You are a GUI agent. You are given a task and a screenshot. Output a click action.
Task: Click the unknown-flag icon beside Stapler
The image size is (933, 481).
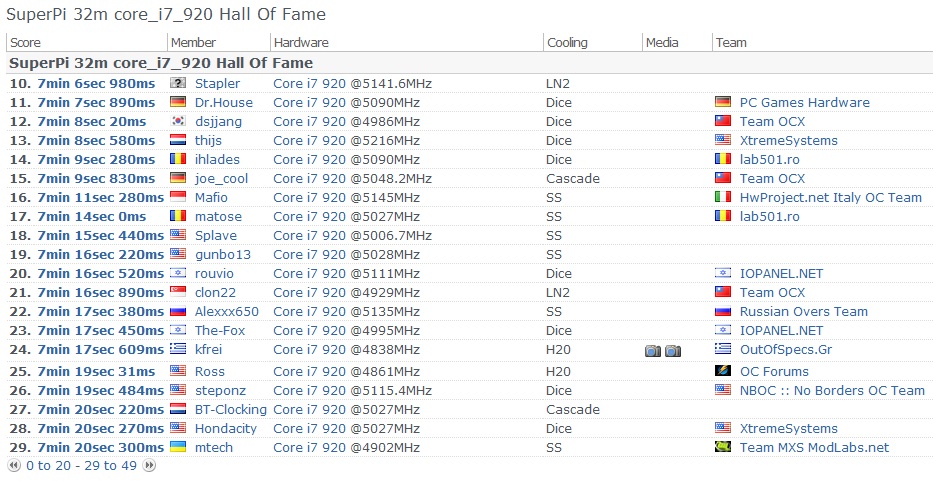coord(178,83)
